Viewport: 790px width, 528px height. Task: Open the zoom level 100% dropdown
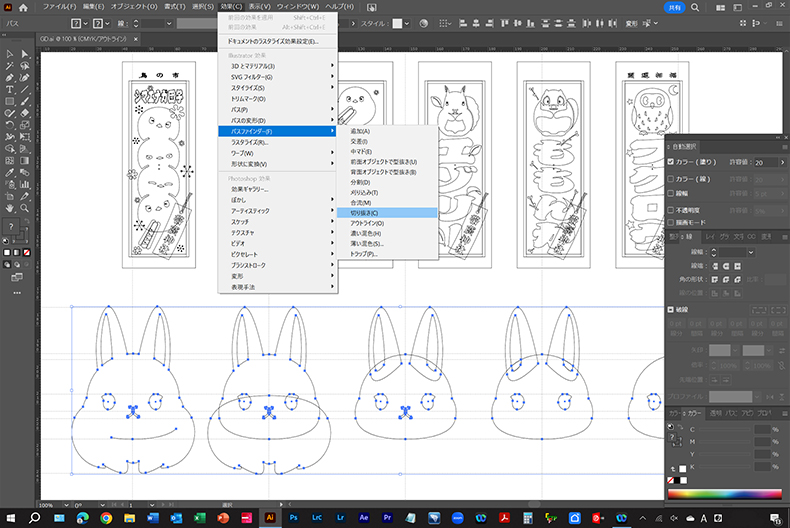pyautogui.click(x=66, y=505)
